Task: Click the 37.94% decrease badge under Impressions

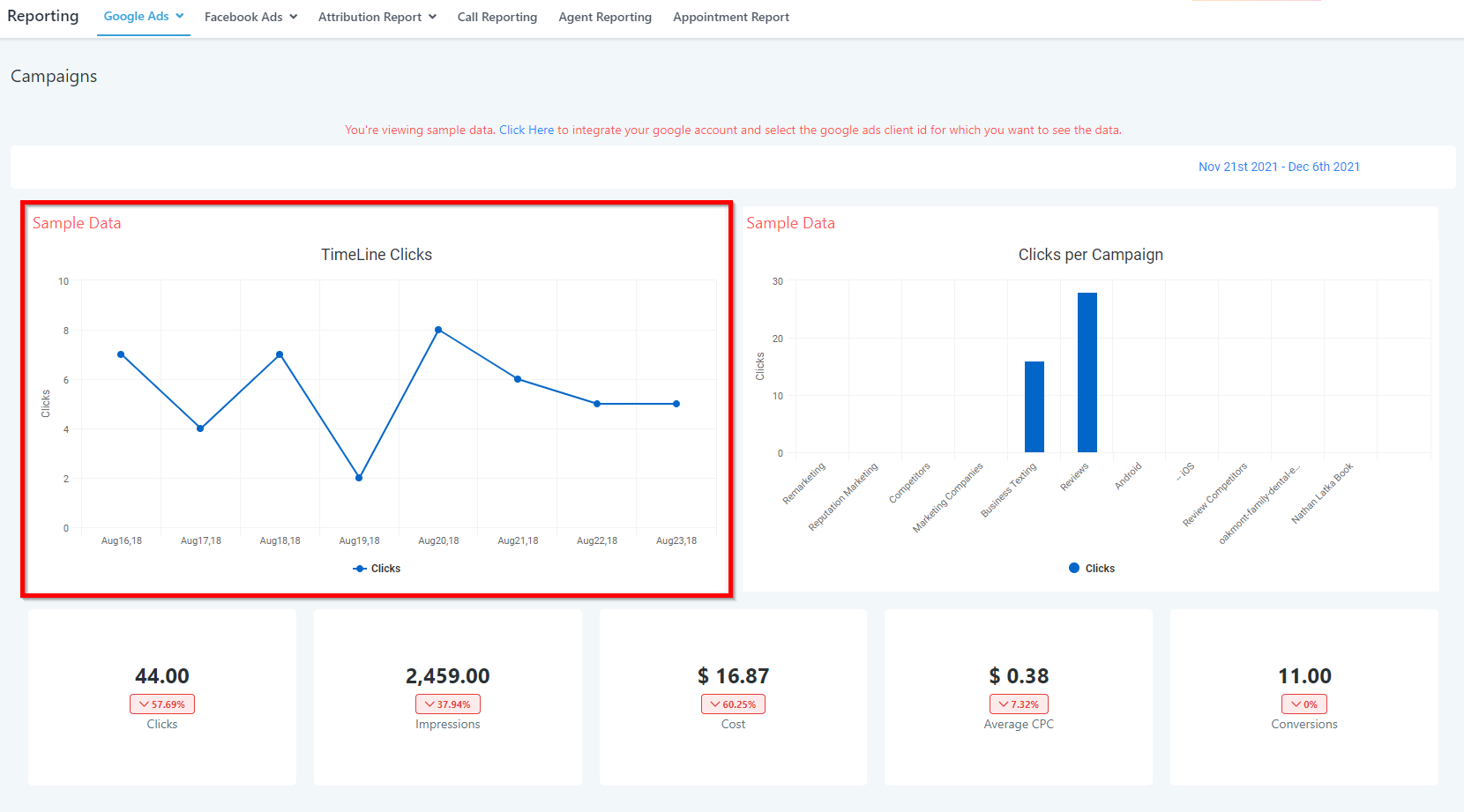Action: [448, 704]
